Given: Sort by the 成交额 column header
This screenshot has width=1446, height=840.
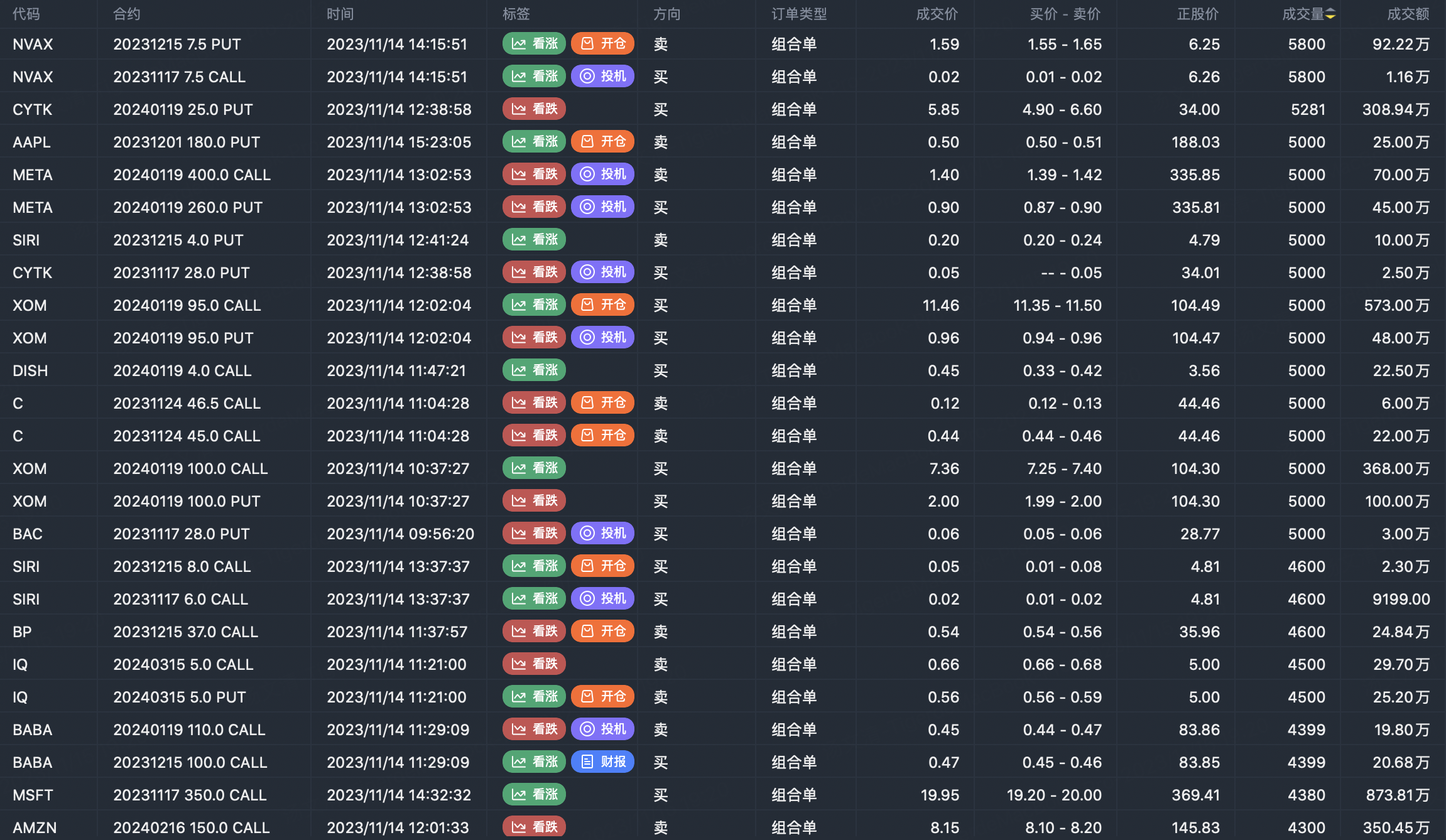Looking at the screenshot, I should (x=1408, y=14).
